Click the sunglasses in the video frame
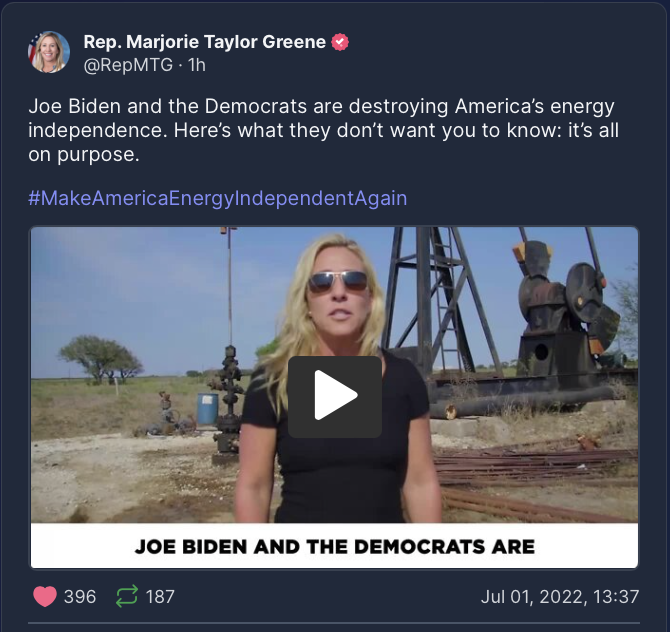The width and height of the screenshot is (670, 632). [338, 282]
